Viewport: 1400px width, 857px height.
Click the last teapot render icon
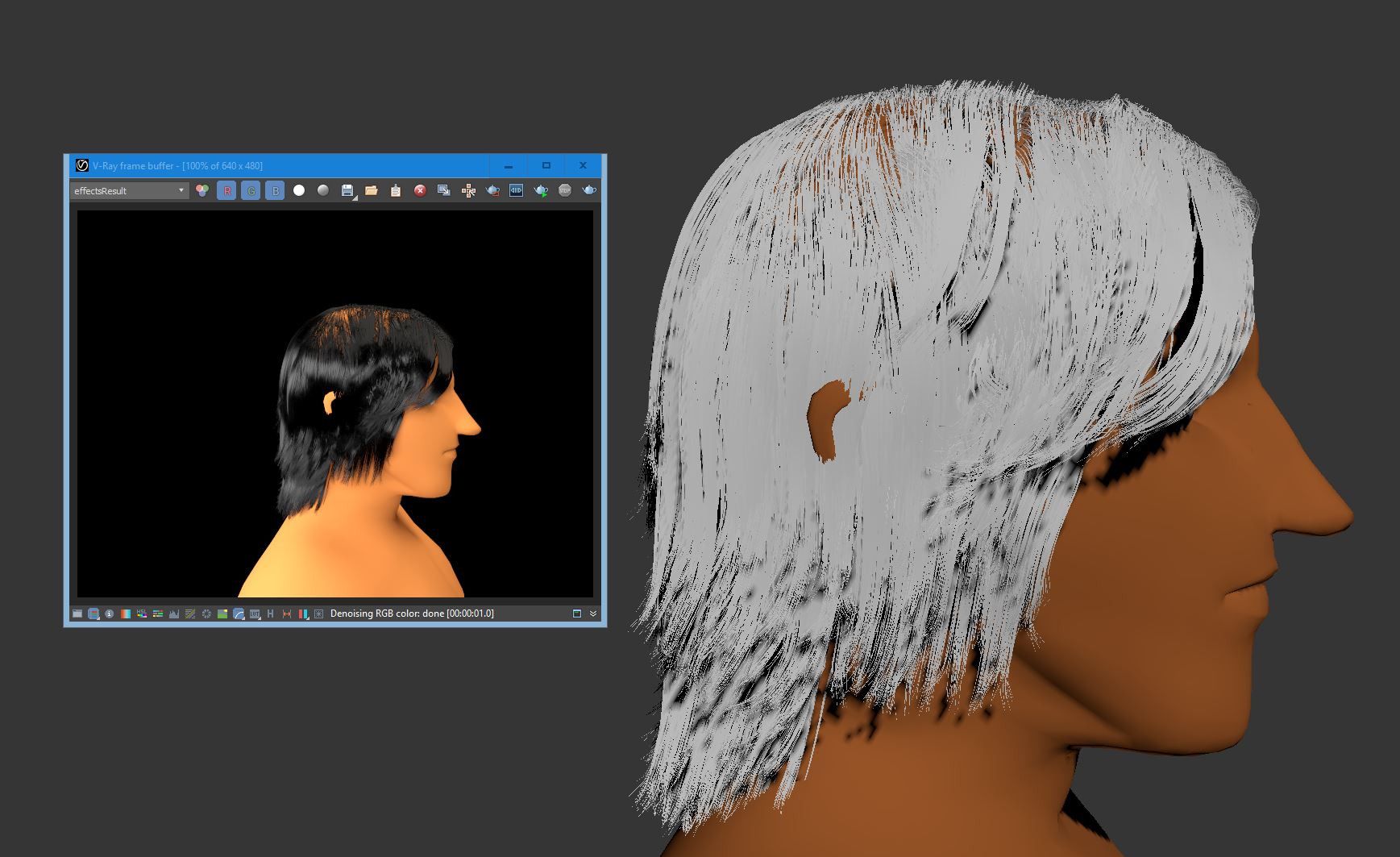click(x=589, y=191)
